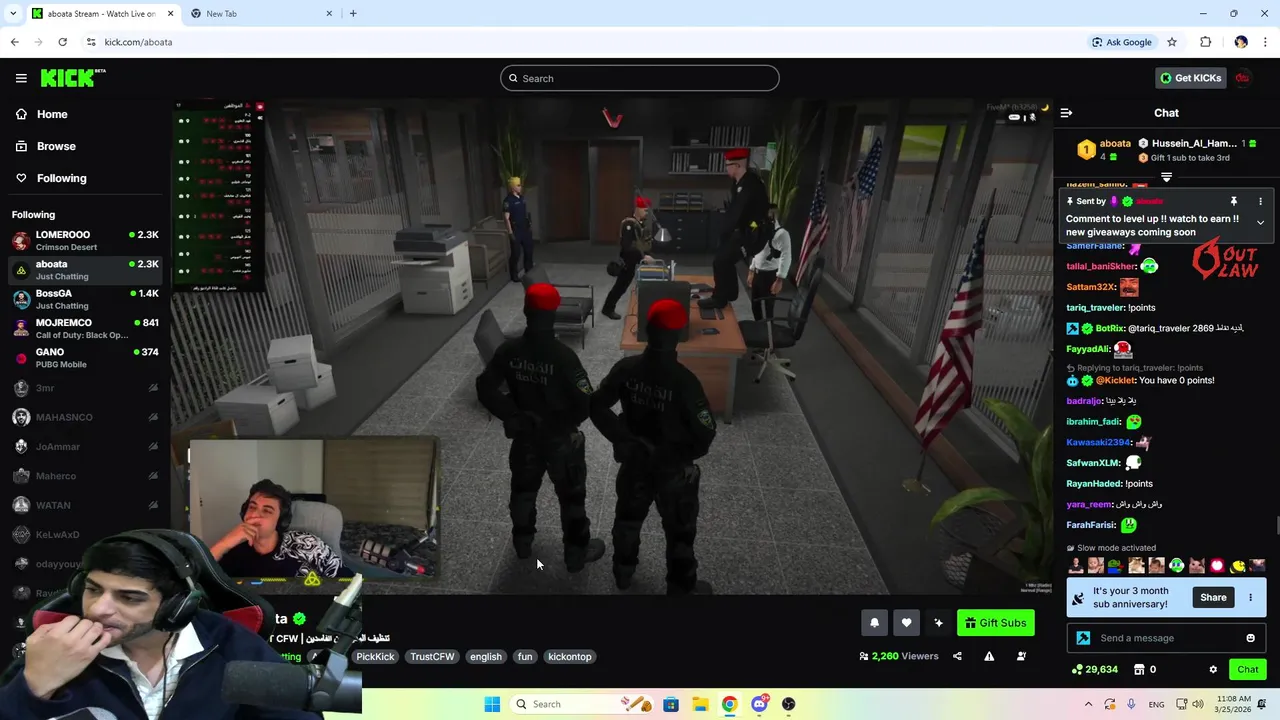Open BossGA followed channel

[85, 299]
